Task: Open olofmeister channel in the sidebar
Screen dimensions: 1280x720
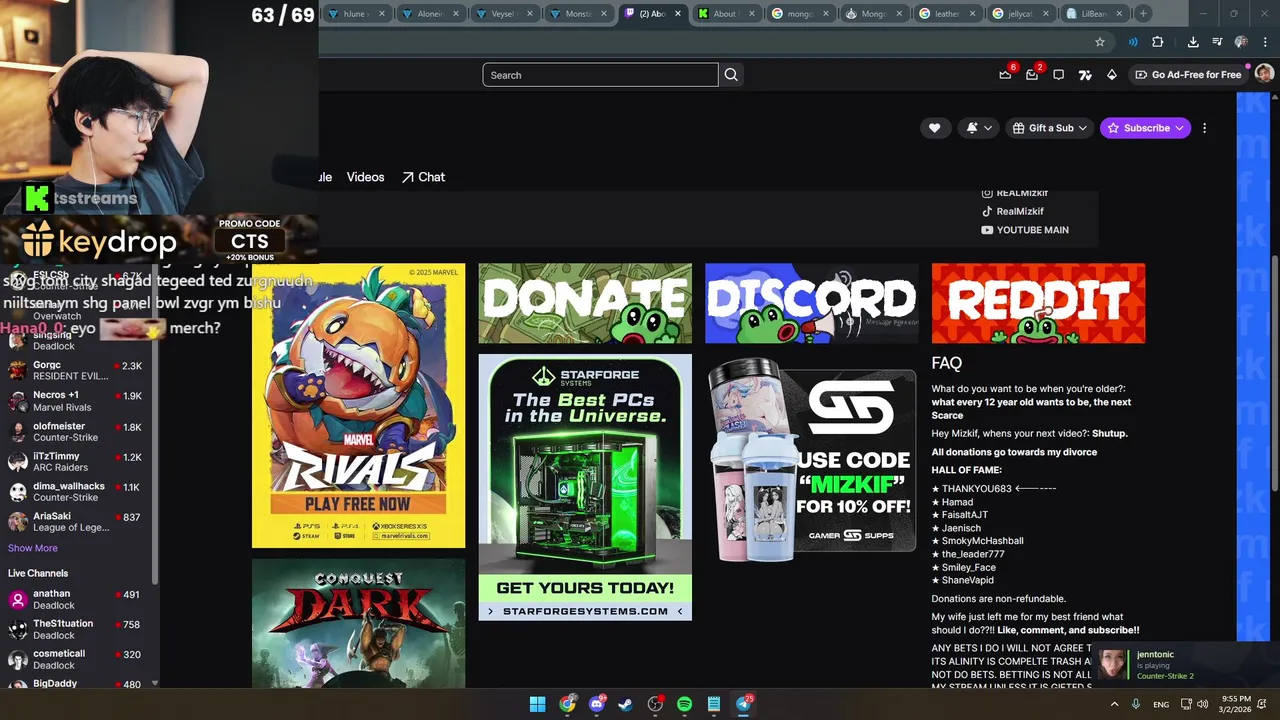Action: click(x=76, y=432)
